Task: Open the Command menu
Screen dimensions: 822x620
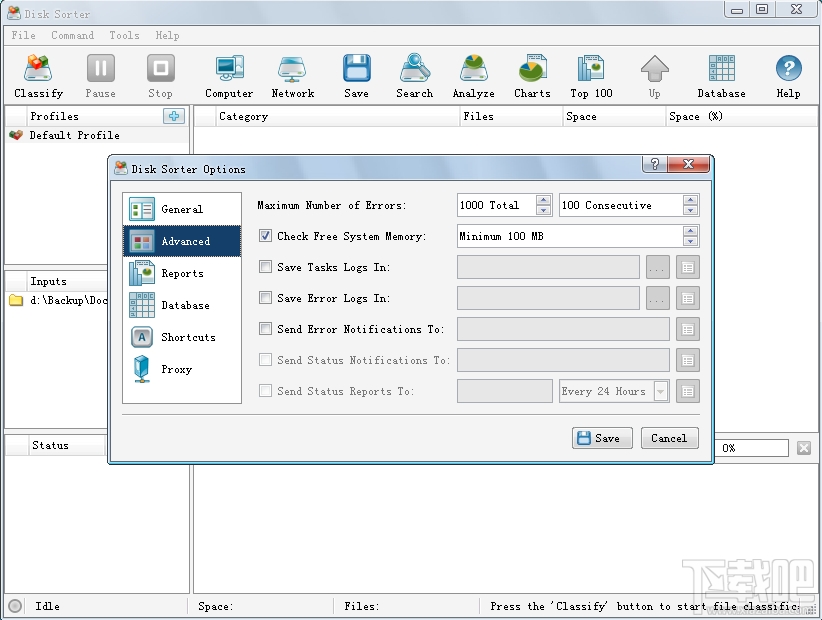Action: click(72, 35)
